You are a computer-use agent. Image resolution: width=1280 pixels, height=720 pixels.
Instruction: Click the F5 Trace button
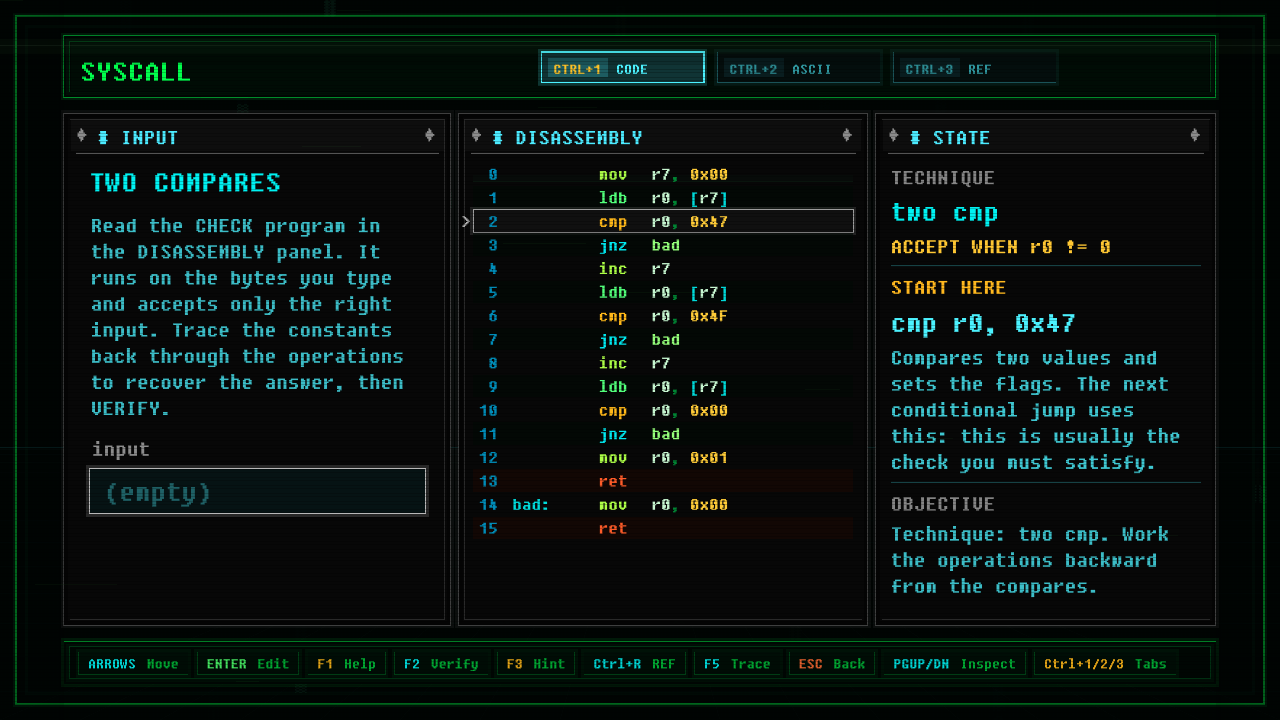tap(737, 663)
